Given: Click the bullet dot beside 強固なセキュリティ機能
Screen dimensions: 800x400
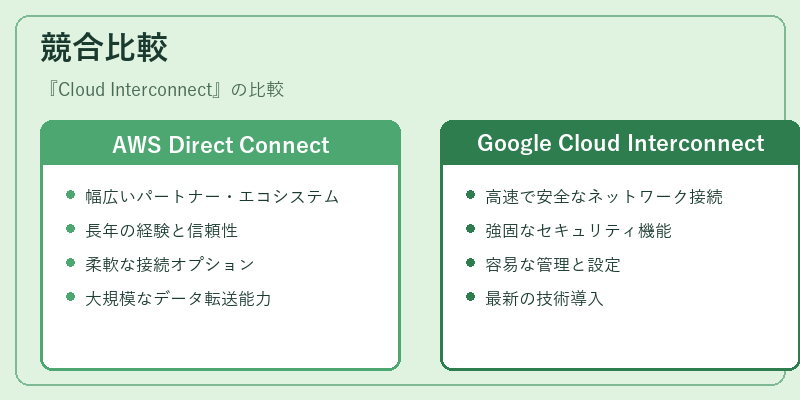Looking at the screenshot, I should [x=470, y=229].
